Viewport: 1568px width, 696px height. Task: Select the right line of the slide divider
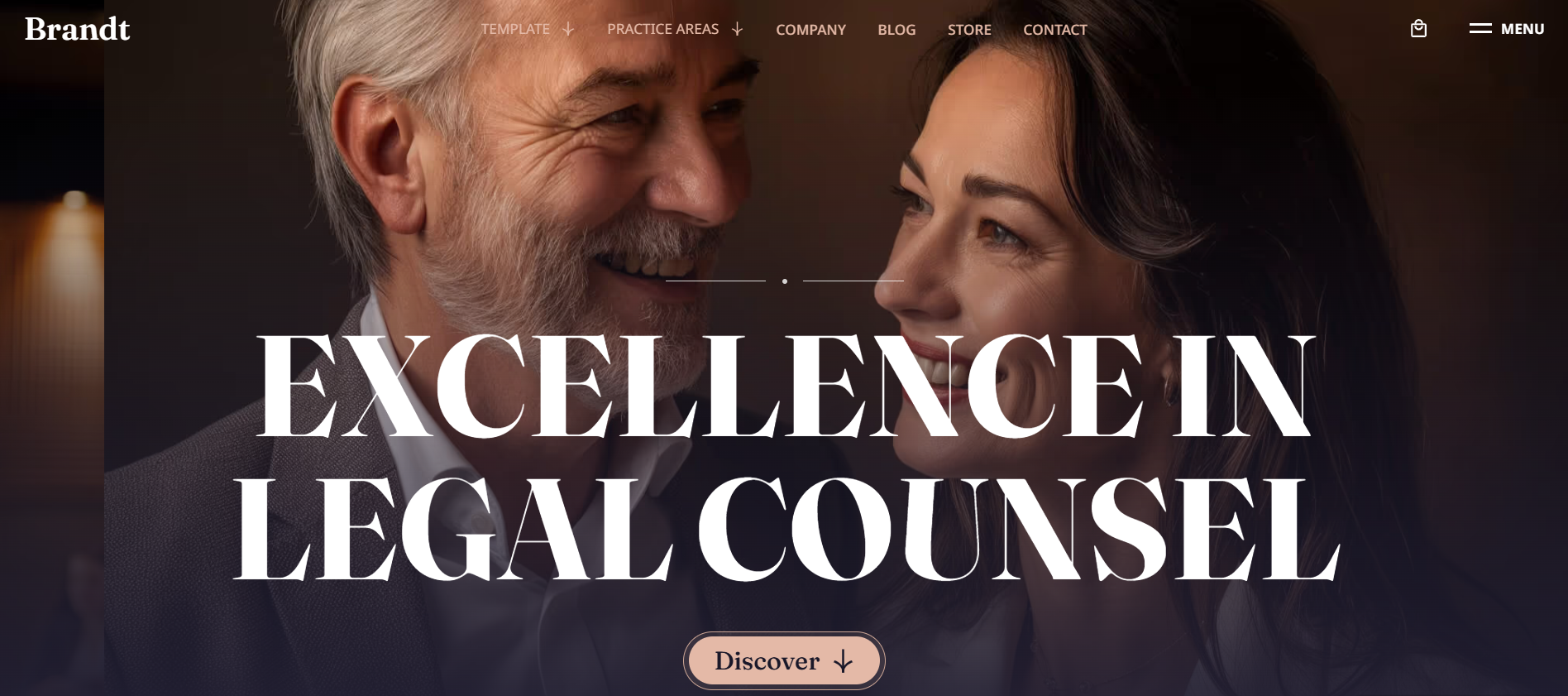point(853,281)
